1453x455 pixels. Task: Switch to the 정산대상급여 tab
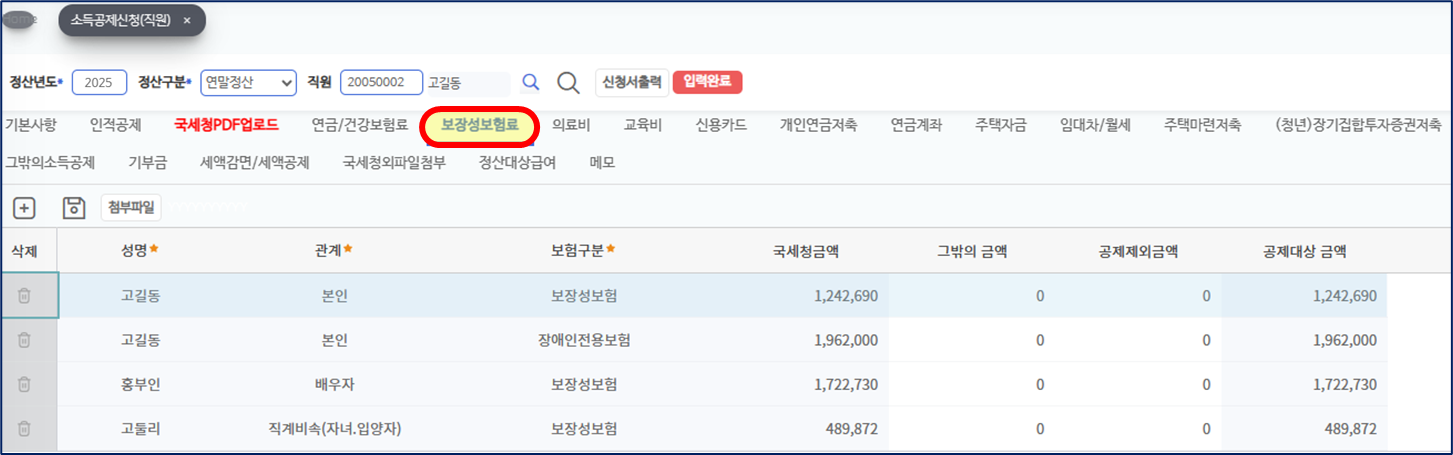click(518, 162)
